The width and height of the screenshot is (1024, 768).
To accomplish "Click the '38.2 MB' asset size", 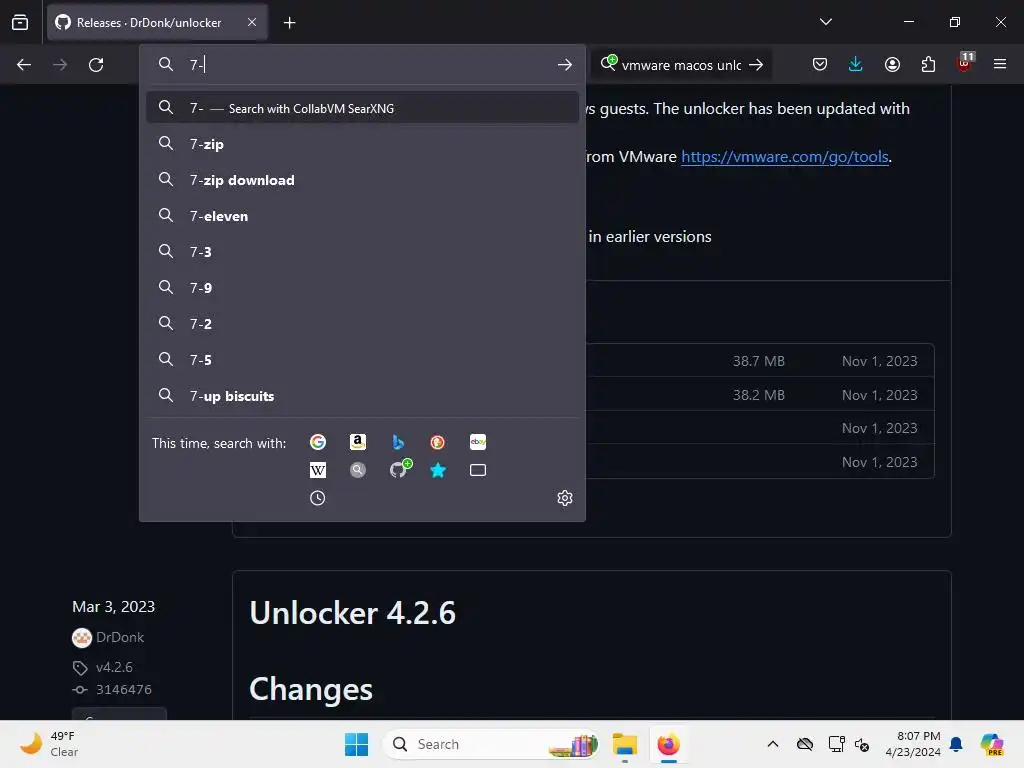I will [x=758, y=395].
